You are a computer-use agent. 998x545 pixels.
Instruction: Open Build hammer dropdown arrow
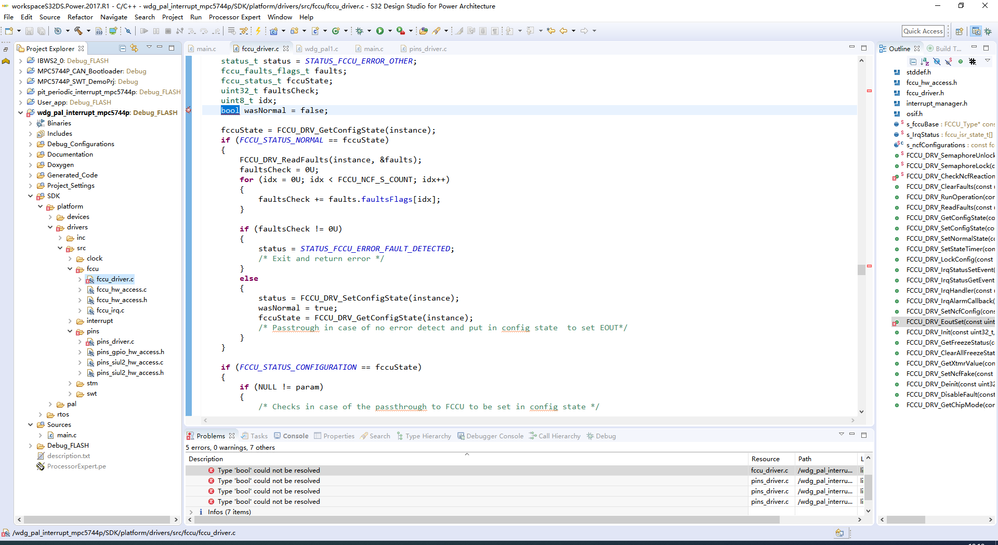[88, 31]
